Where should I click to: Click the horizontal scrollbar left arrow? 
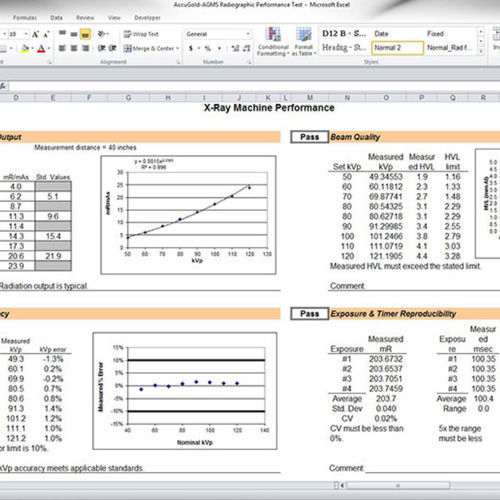[342, 486]
